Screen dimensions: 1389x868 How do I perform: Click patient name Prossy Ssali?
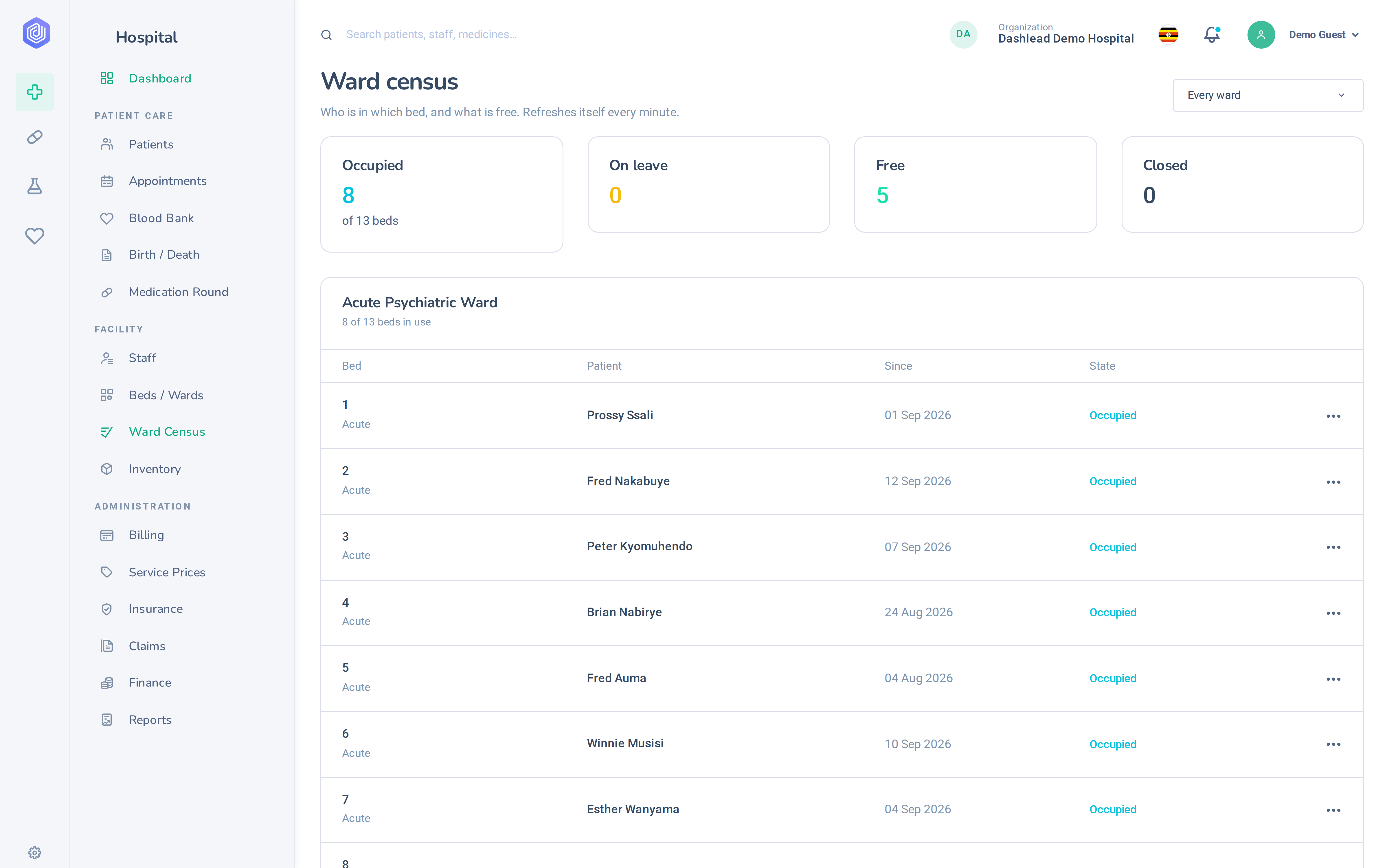point(620,415)
